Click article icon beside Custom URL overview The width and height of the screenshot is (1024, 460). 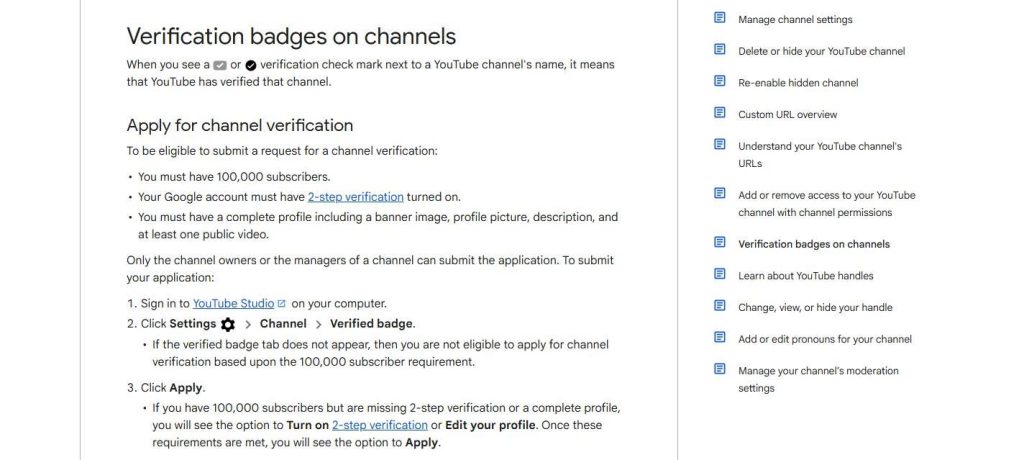tap(720, 112)
